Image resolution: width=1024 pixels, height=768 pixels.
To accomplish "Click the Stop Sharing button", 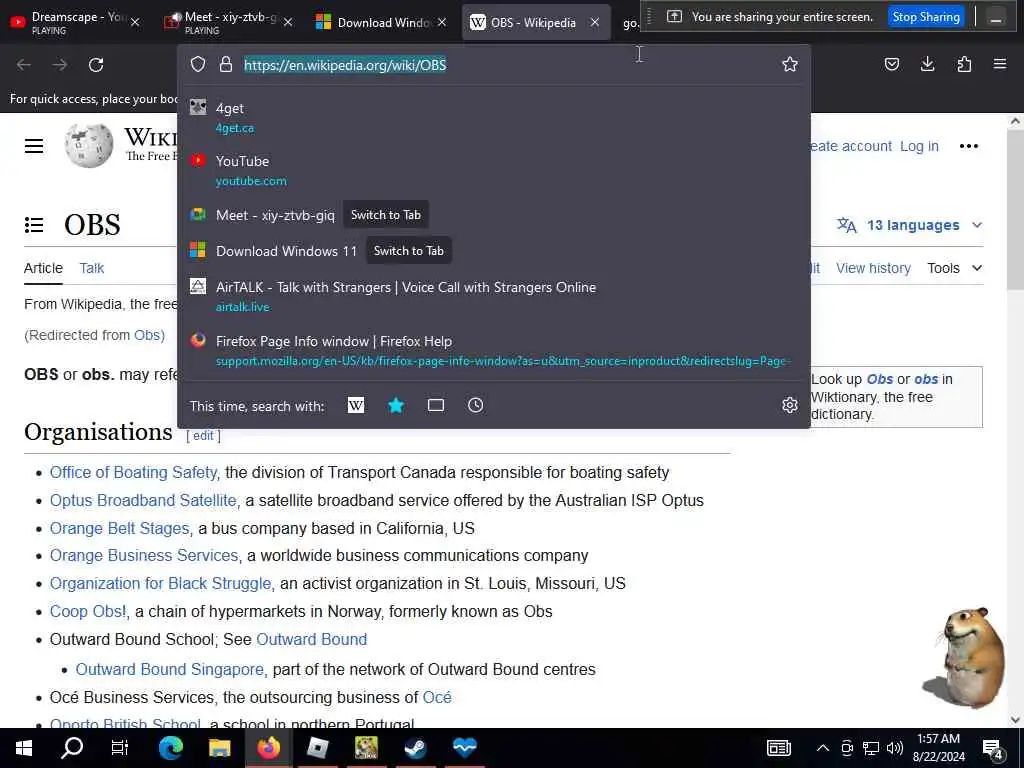I will [x=926, y=16].
